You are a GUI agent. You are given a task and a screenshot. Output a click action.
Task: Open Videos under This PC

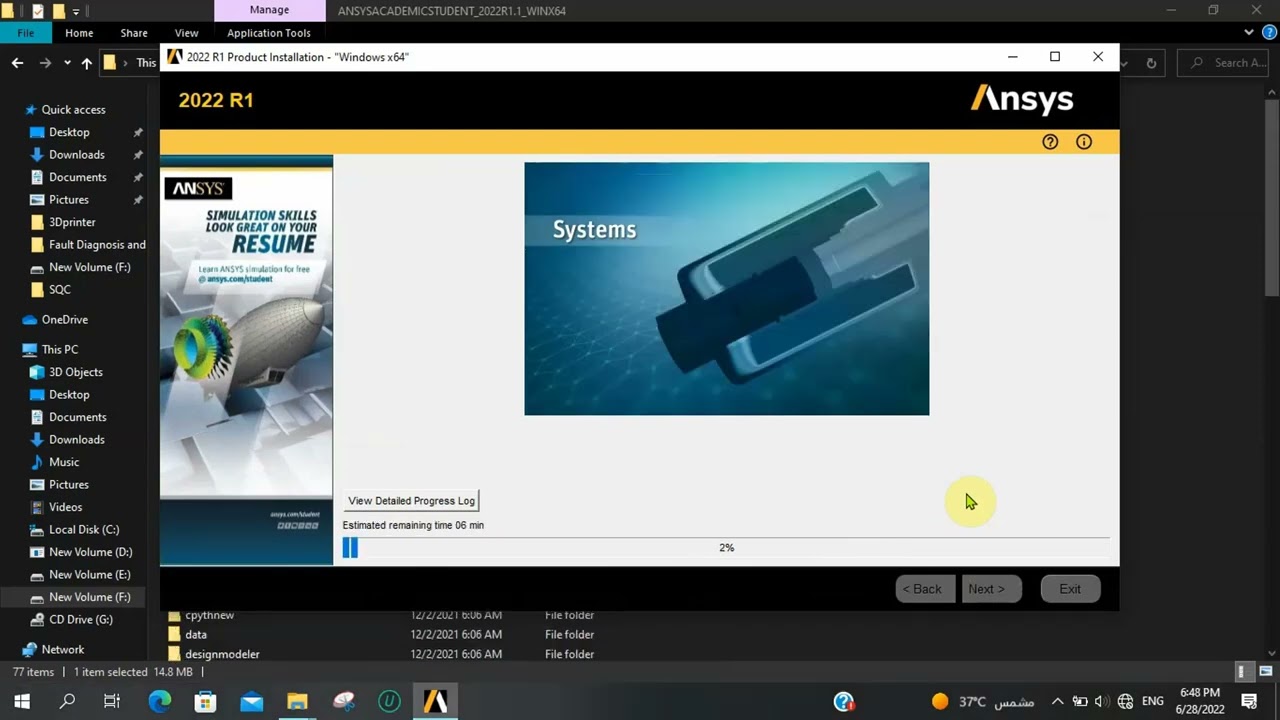click(x=66, y=507)
